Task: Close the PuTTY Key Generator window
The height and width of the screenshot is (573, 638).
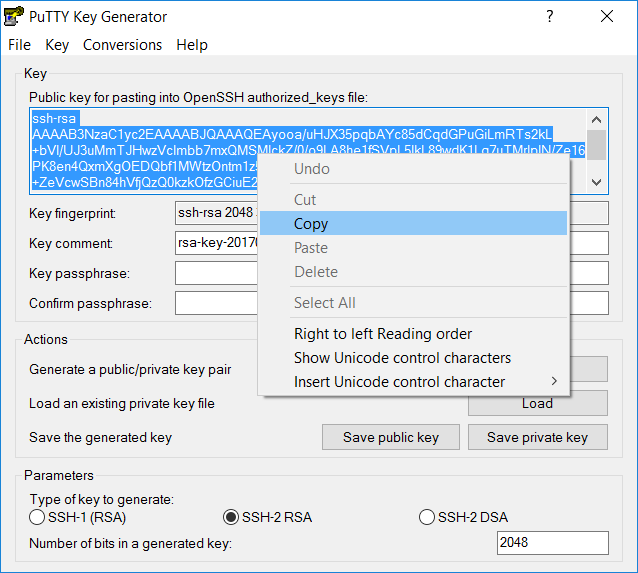Action: pyautogui.click(x=607, y=16)
